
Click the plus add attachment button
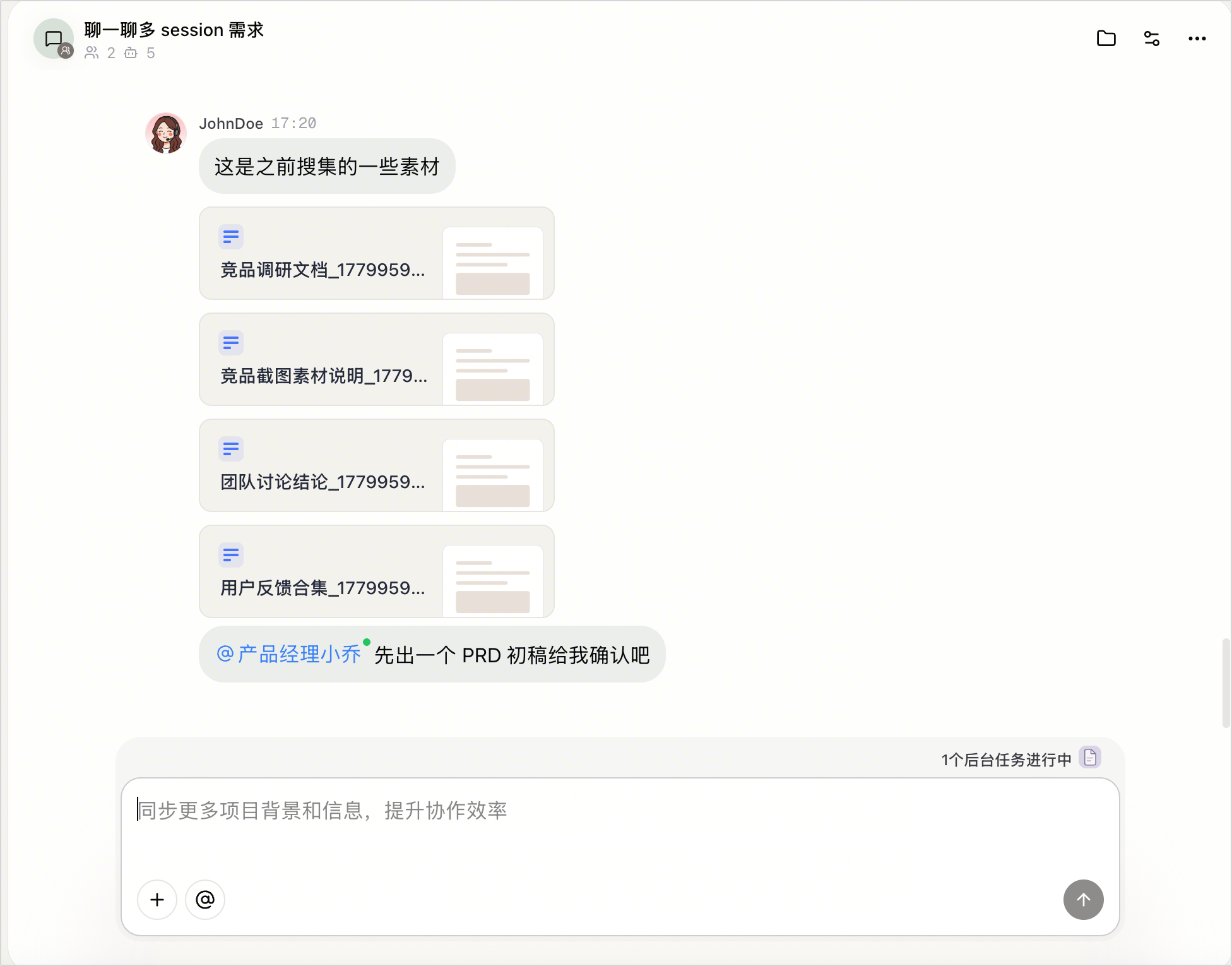coord(157,900)
